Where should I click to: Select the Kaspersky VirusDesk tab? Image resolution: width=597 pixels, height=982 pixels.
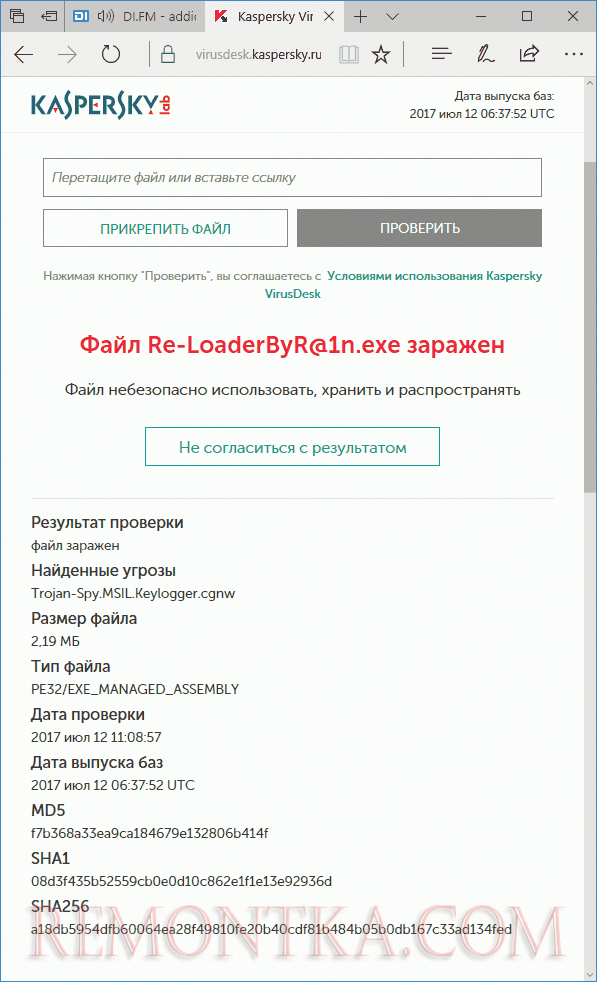[x=274, y=16]
